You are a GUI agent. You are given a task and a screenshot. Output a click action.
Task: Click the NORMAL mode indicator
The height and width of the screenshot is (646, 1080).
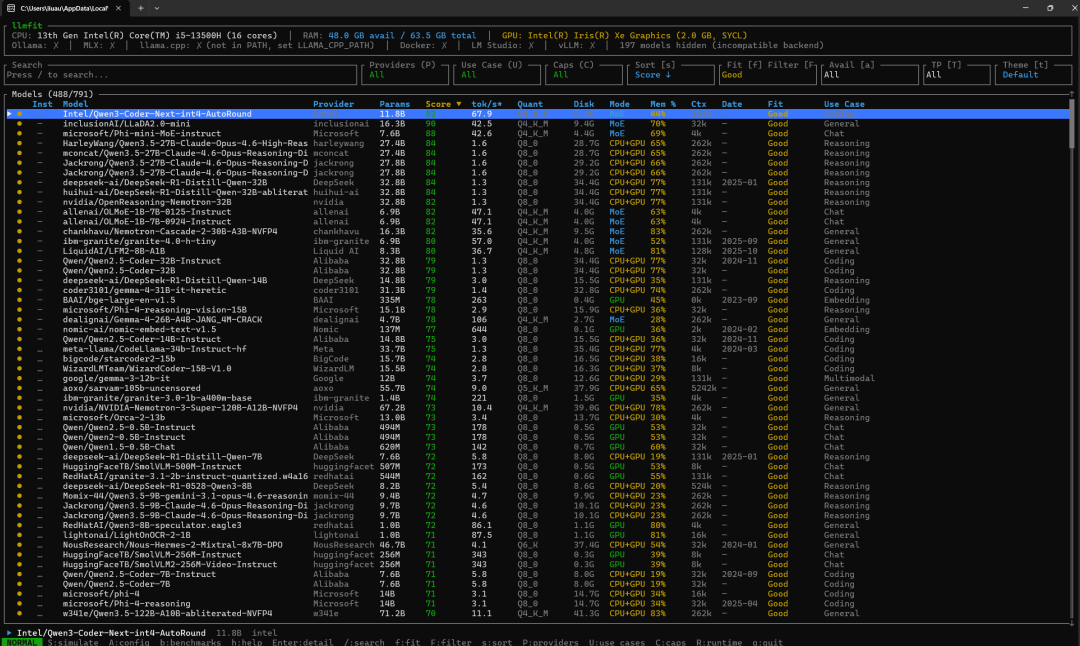click(x=21, y=642)
